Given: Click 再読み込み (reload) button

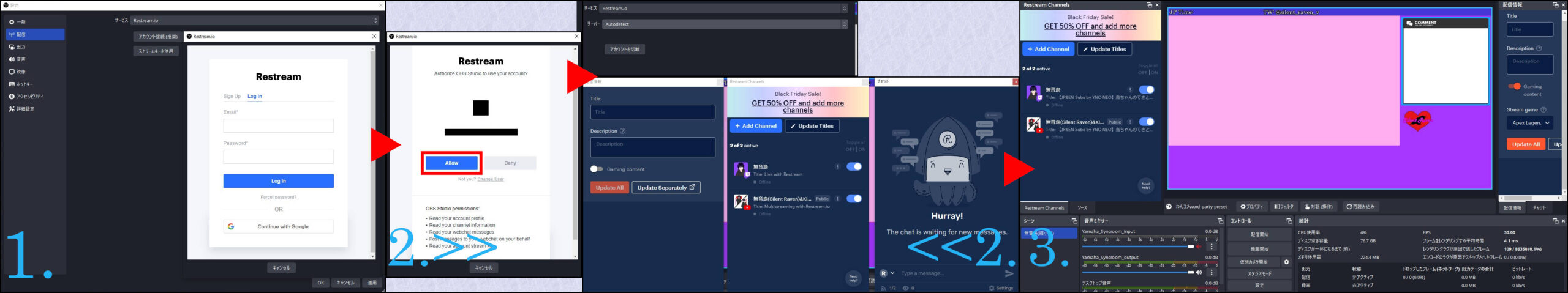Looking at the screenshot, I should point(1360,207).
